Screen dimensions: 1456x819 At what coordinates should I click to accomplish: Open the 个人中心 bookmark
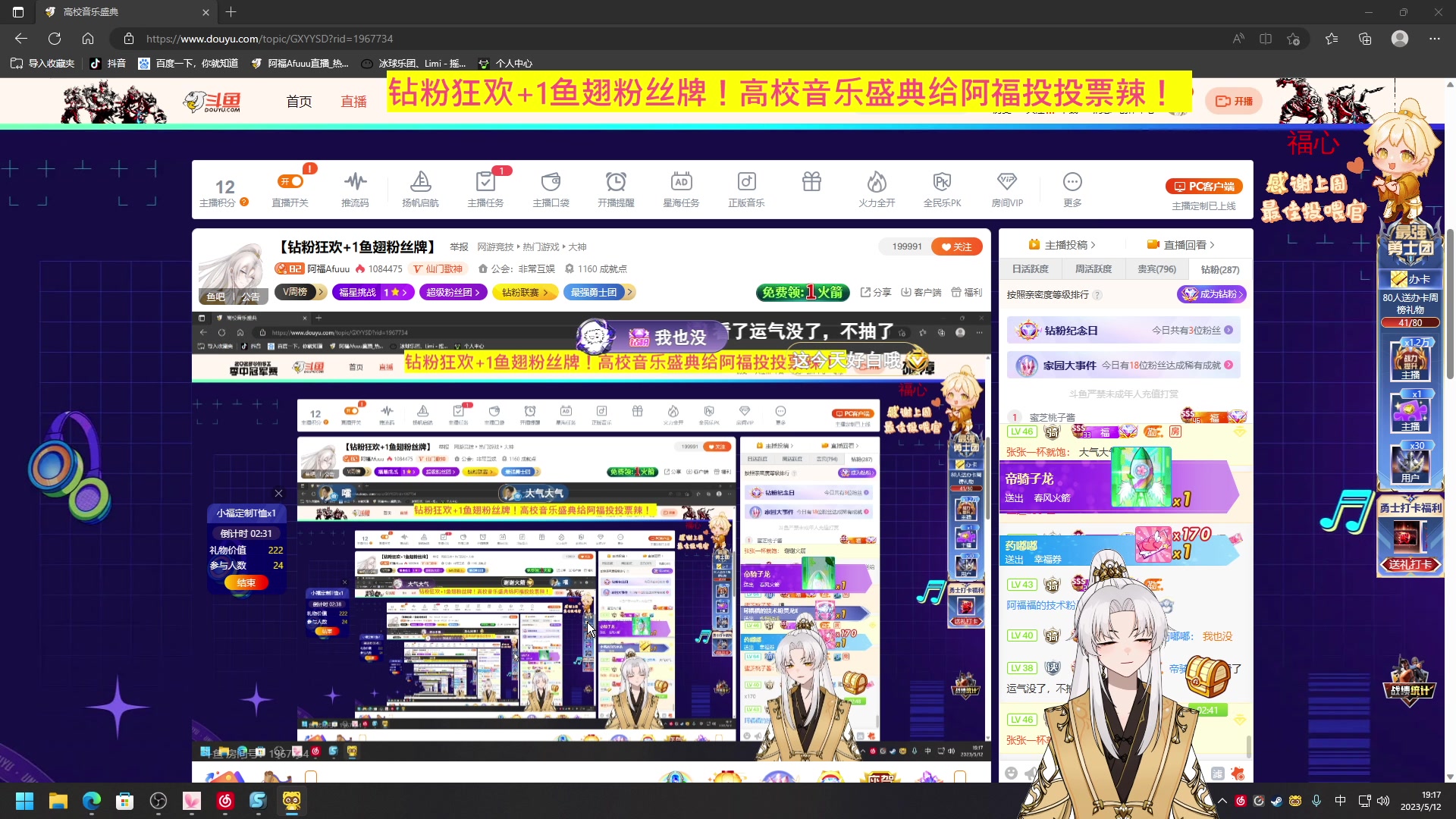[507, 64]
